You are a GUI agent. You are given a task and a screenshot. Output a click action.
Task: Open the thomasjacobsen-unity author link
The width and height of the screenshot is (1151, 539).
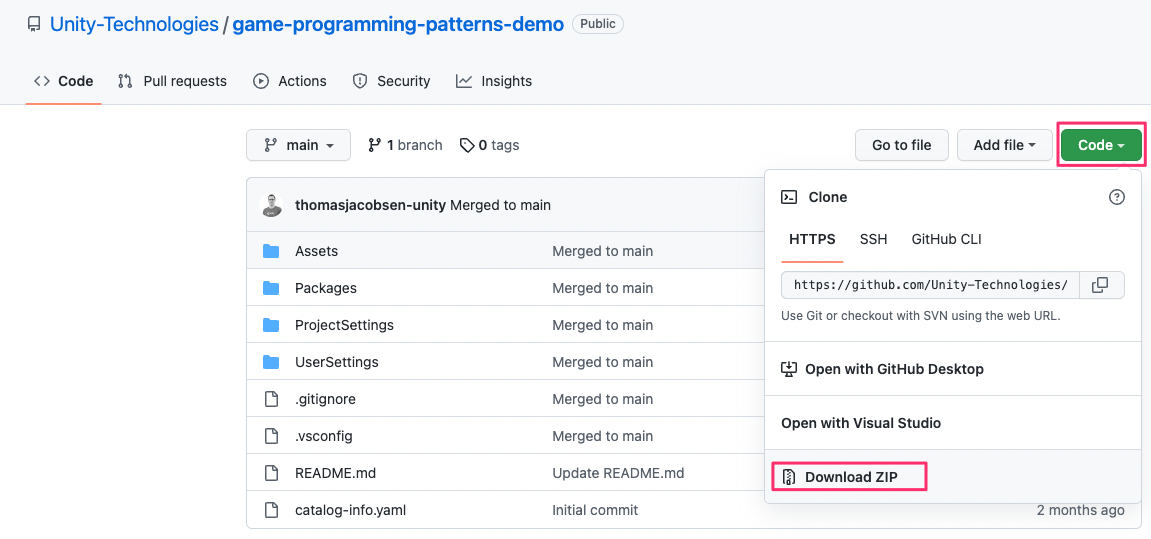pos(370,206)
